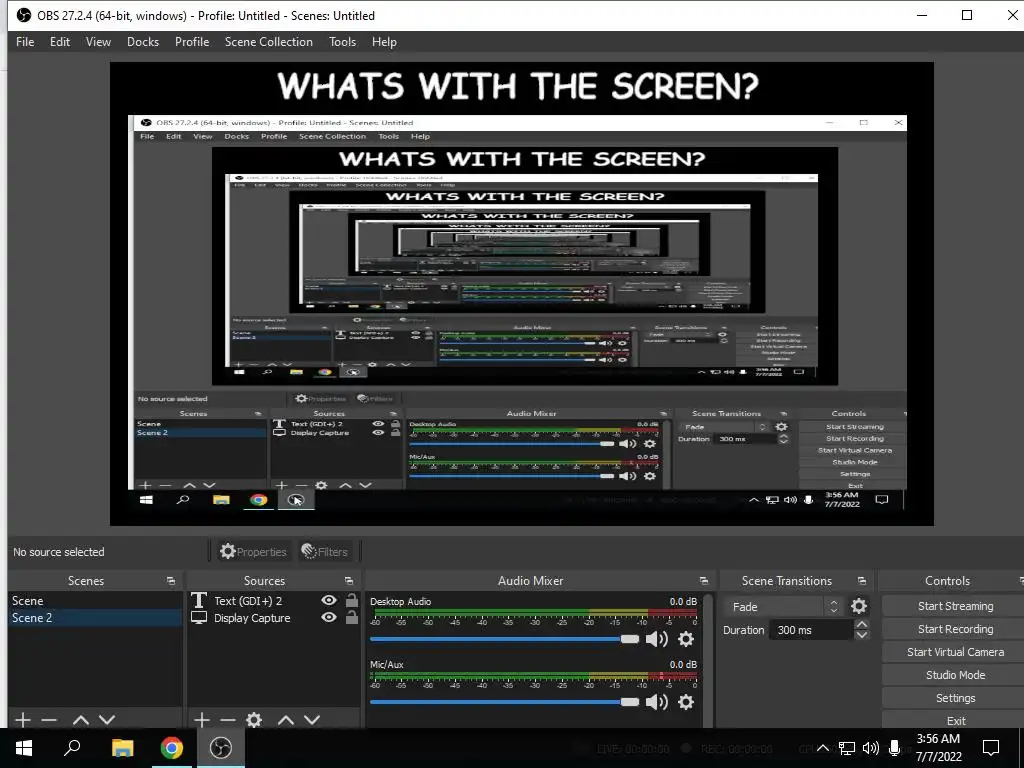This screenshot has height=768, width=1024.
Task: Click Start Recording
Action: (955, 629)
